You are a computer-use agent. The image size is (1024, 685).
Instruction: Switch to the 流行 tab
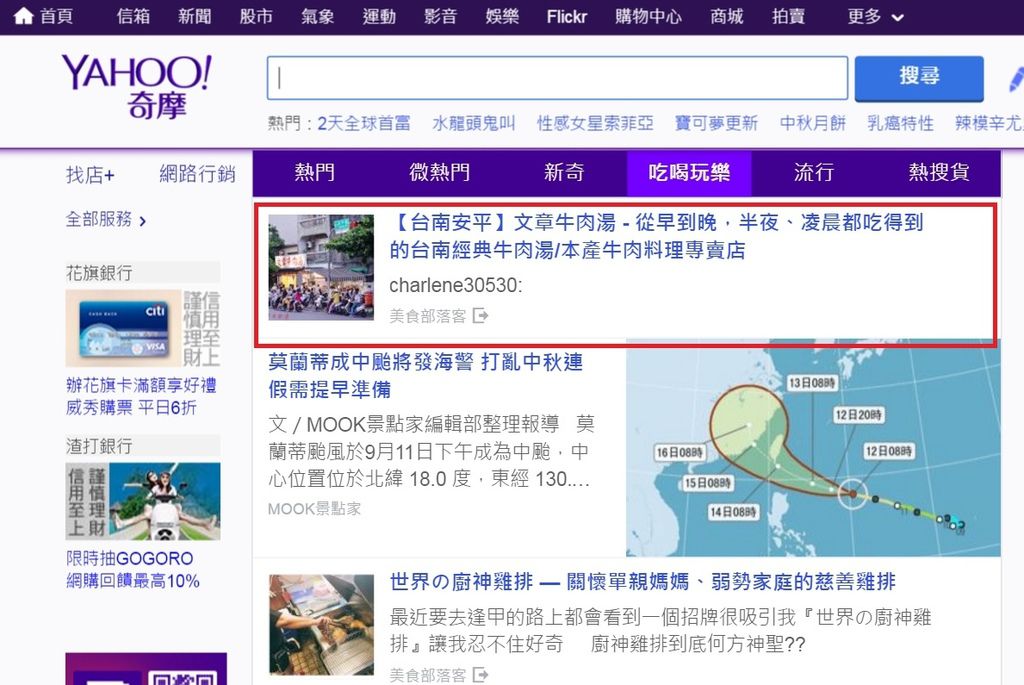(814, 173)
